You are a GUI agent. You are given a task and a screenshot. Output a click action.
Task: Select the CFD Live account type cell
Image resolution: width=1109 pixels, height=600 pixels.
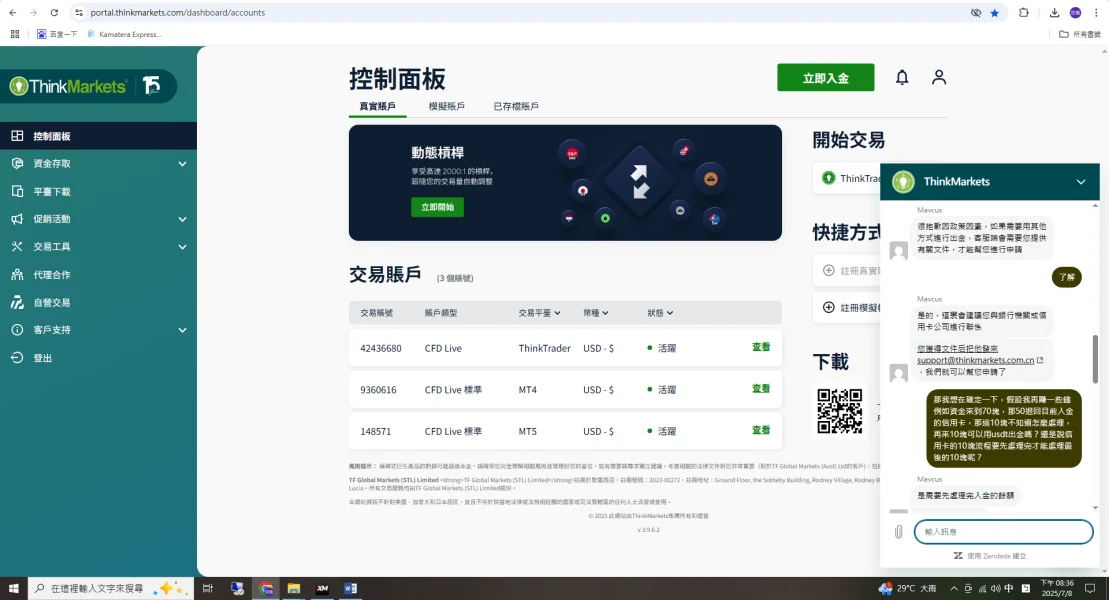(x=443, y=348)
